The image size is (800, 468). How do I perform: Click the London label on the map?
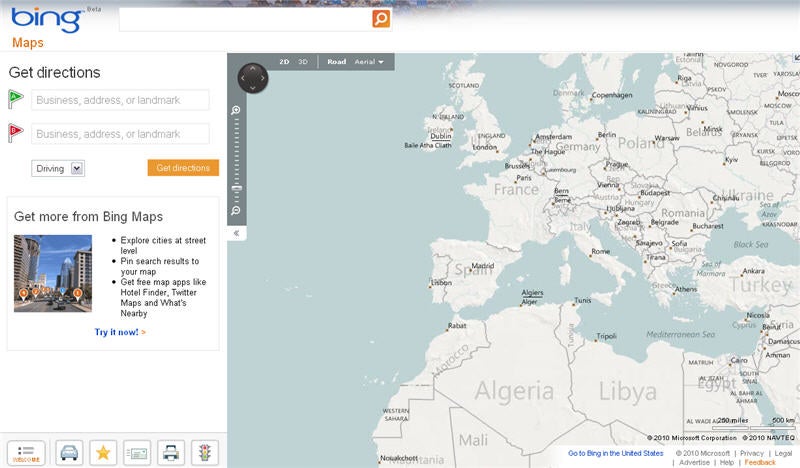[485, 147]
